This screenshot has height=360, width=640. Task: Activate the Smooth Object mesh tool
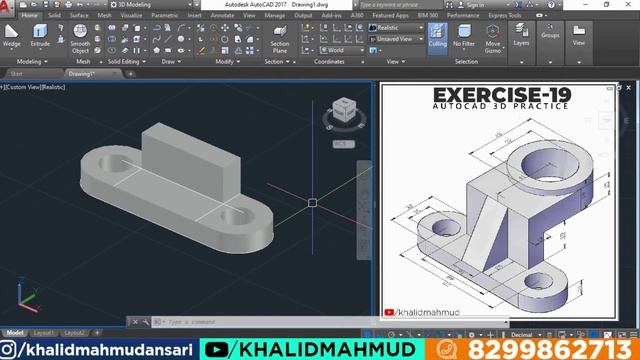(x=80, y=39)
